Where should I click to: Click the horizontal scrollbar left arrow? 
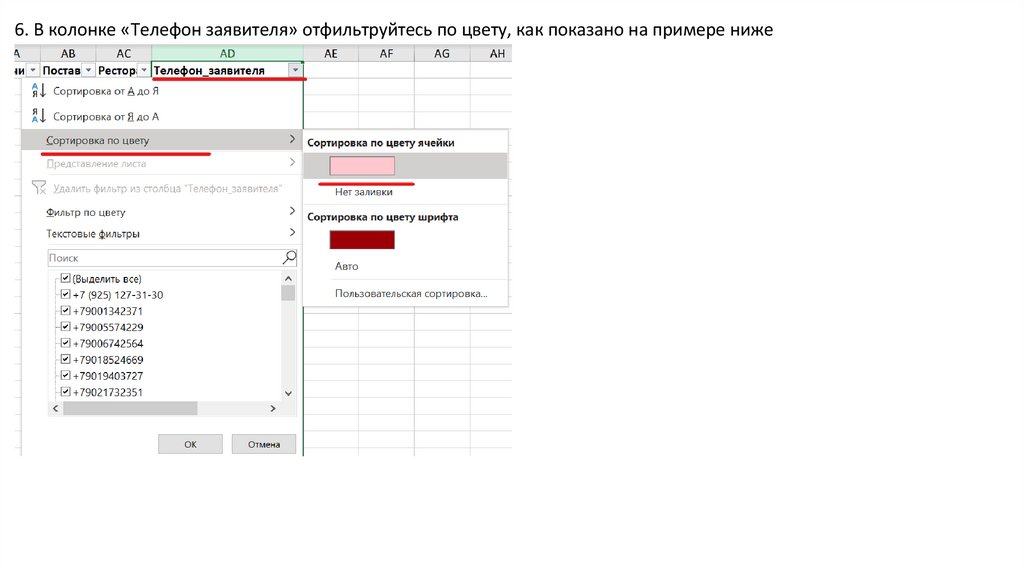point(56,408)
